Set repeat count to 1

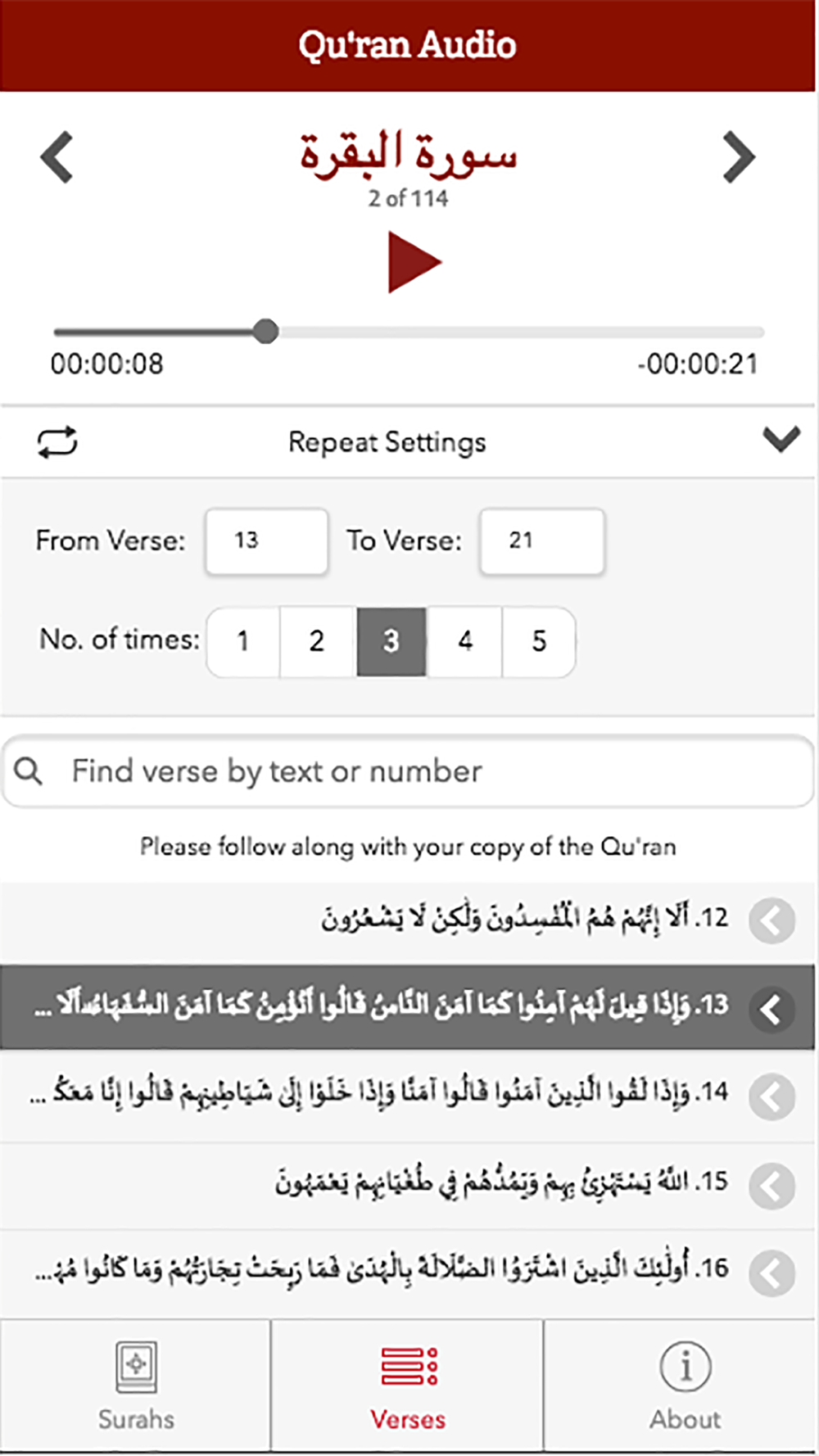243,641
